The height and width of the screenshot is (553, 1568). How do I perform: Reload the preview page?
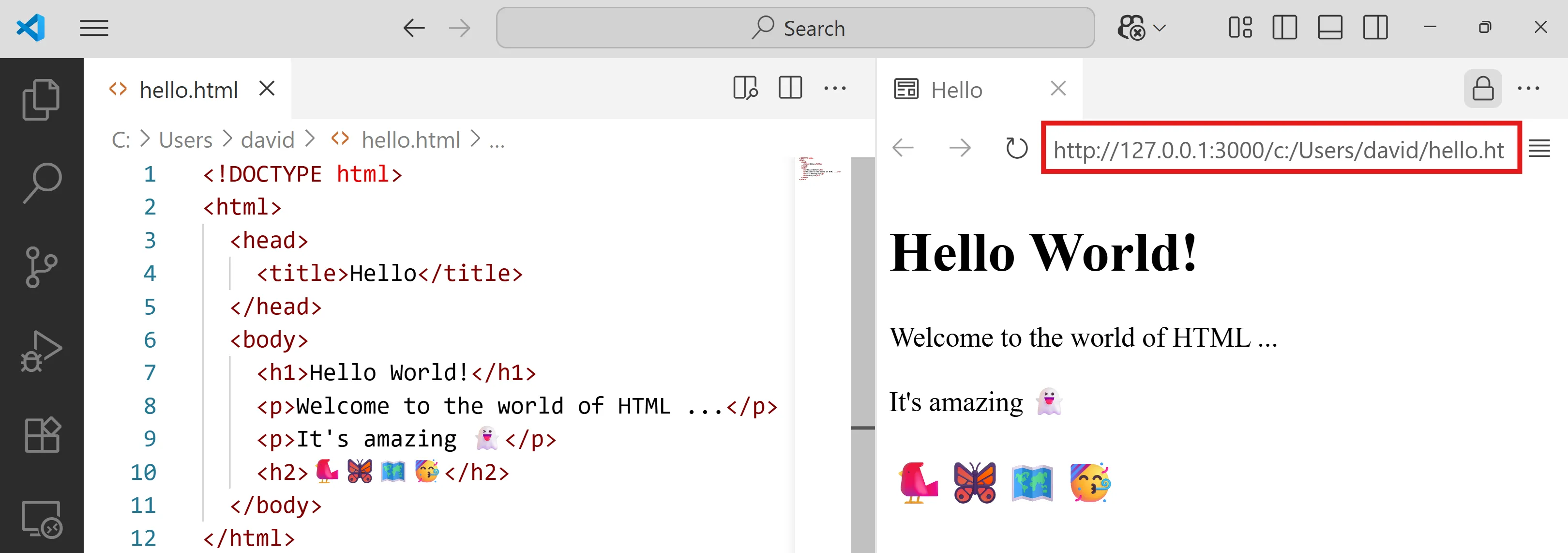(x=1016, y=148)
